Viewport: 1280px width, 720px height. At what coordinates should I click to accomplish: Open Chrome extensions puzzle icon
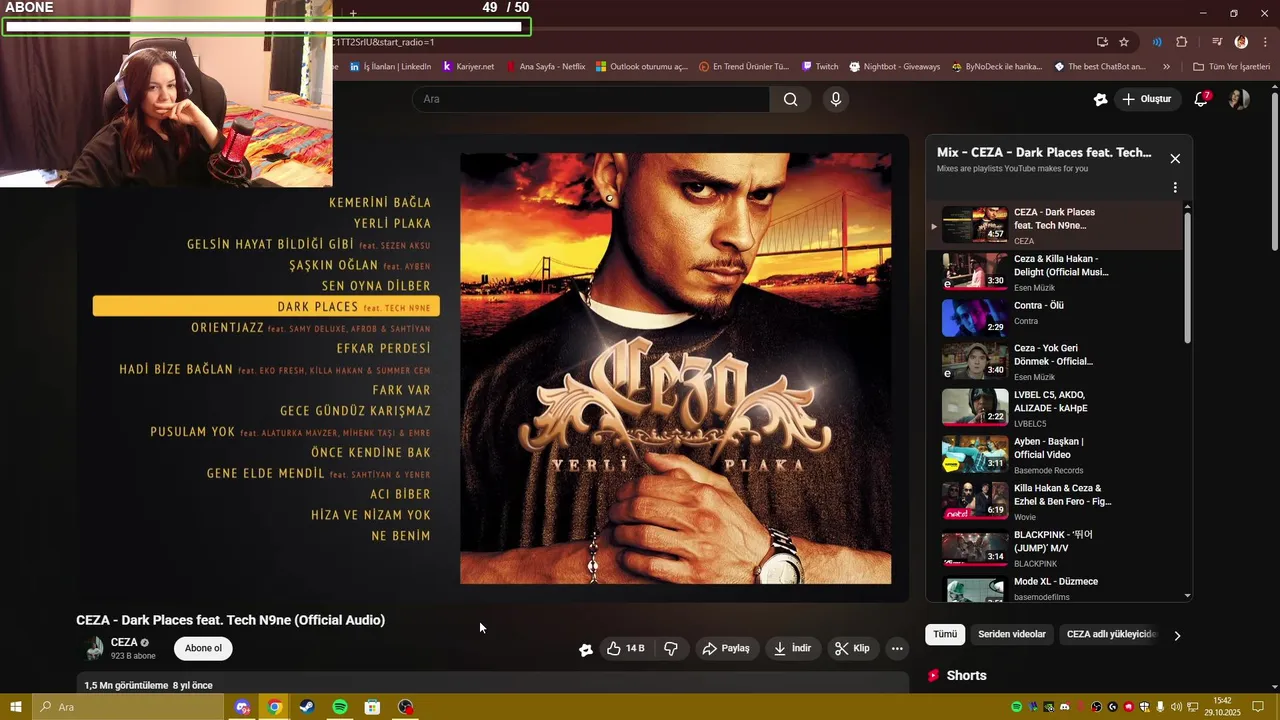point(1182,42)
